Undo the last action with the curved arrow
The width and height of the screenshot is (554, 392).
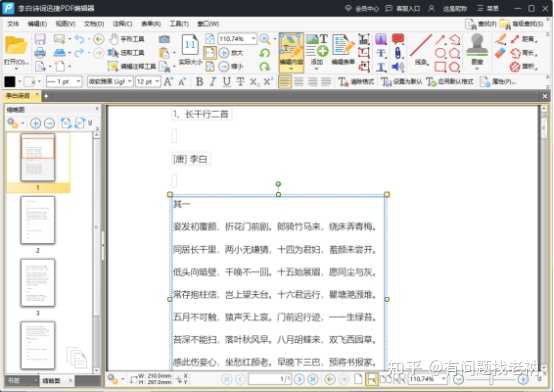point(79,39)
